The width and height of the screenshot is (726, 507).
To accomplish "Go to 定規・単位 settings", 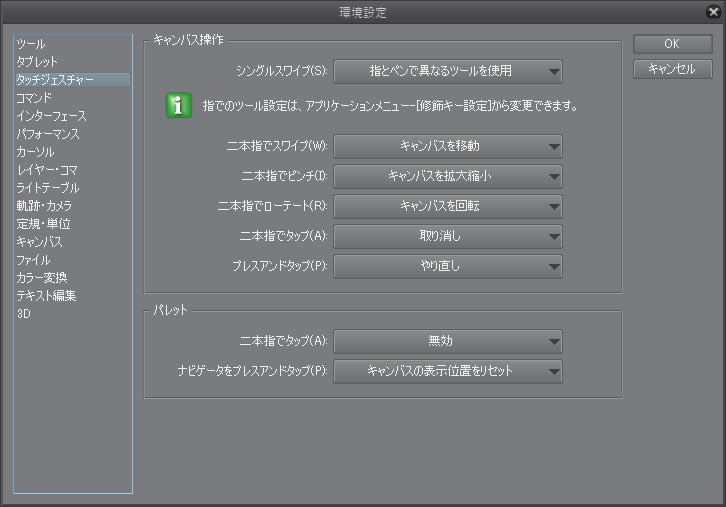I will [43, 224].
